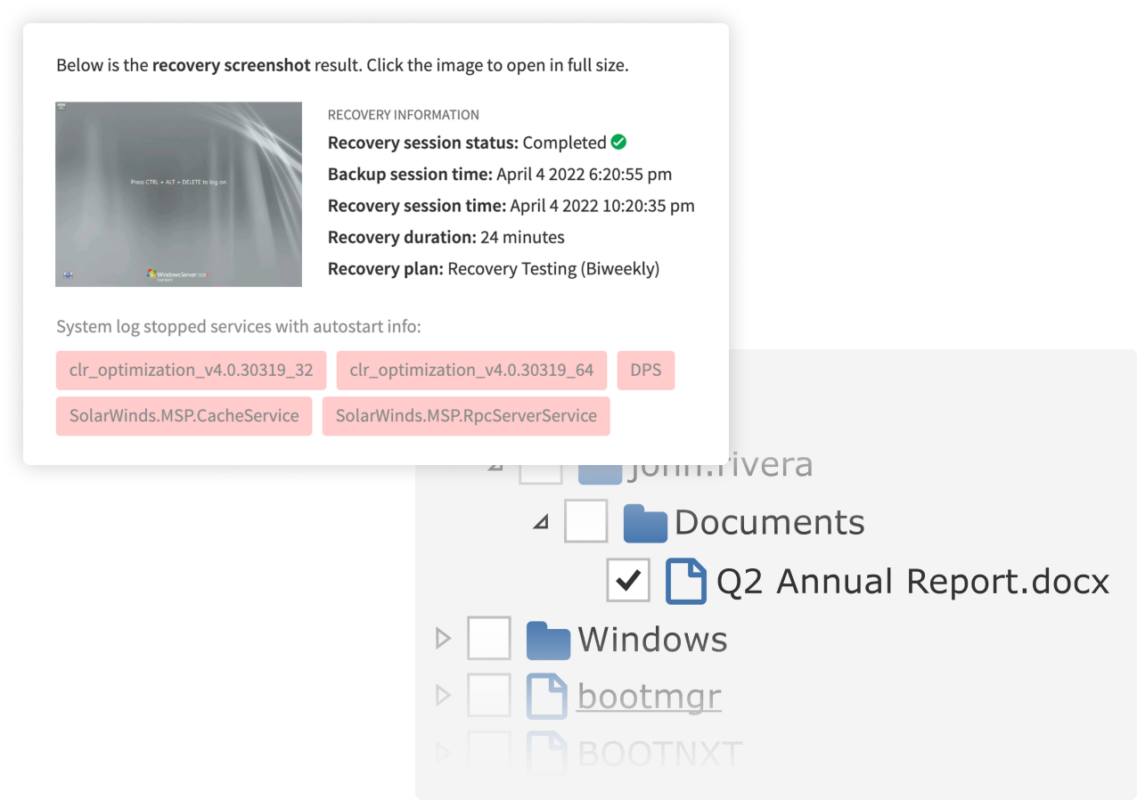Expand the bootmgr tree row arrow
The height and width of the screenshot is (800, 1137).
click(443, 696)
